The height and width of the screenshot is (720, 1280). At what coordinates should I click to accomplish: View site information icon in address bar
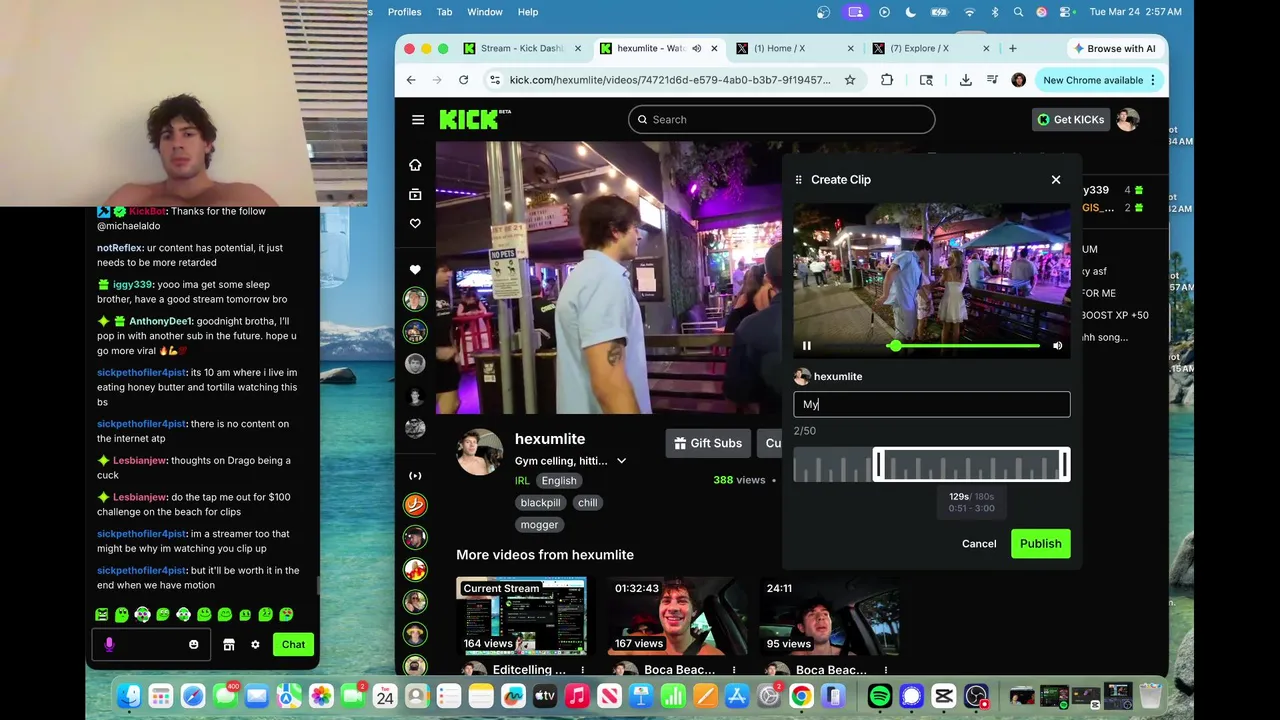pos(495,80)
